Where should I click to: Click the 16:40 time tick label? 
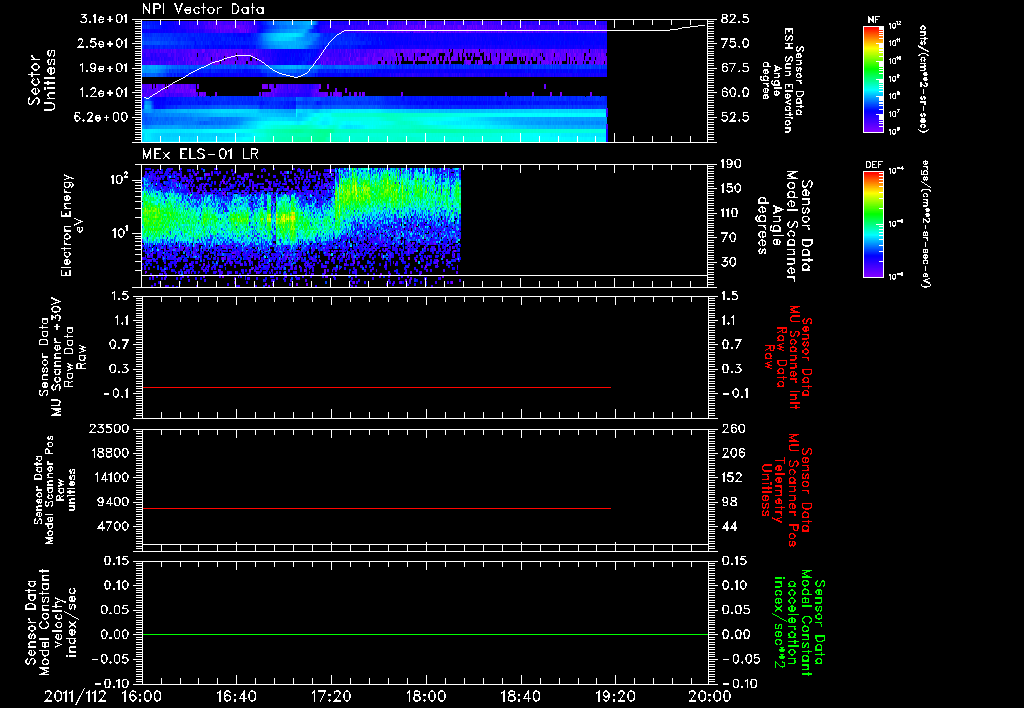pyautogui.click(x=236, y=696)
